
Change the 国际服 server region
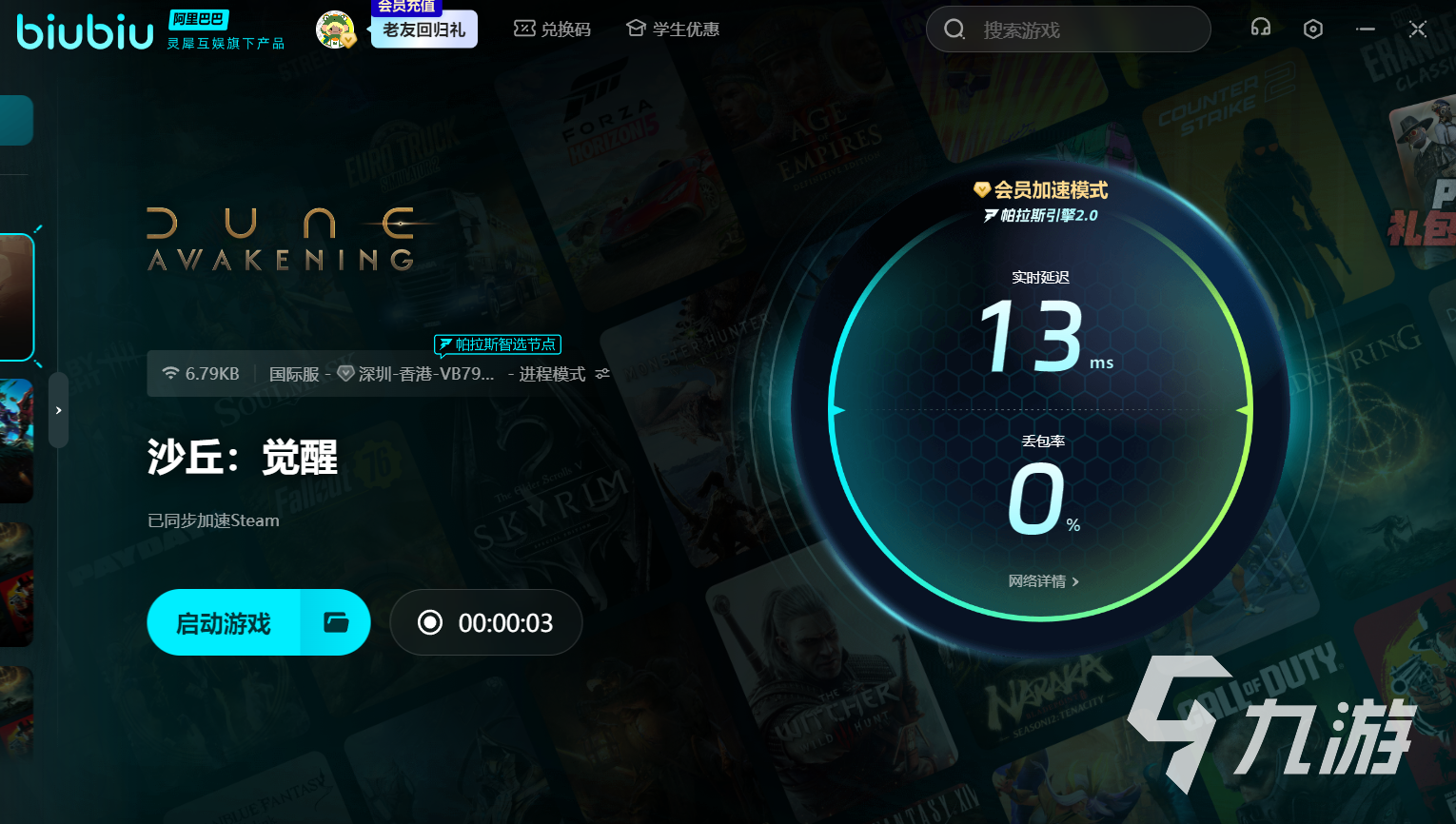click(294, 374)
